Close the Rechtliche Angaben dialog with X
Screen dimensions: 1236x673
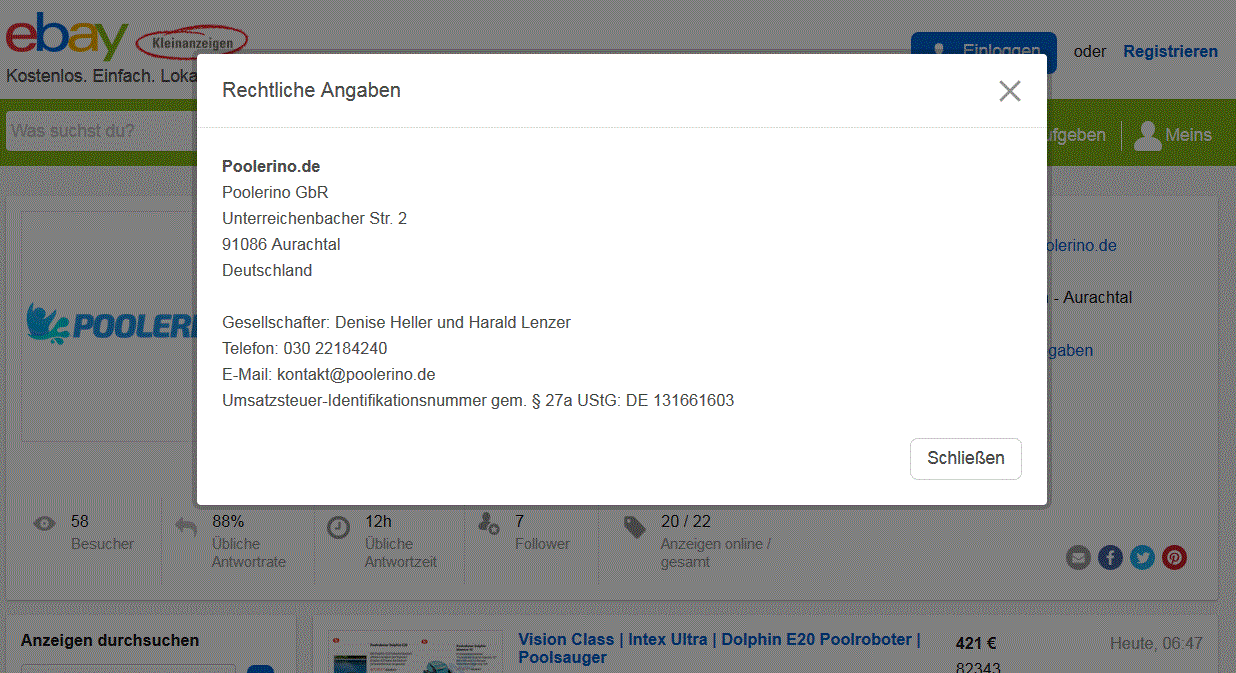point(1010,91)
